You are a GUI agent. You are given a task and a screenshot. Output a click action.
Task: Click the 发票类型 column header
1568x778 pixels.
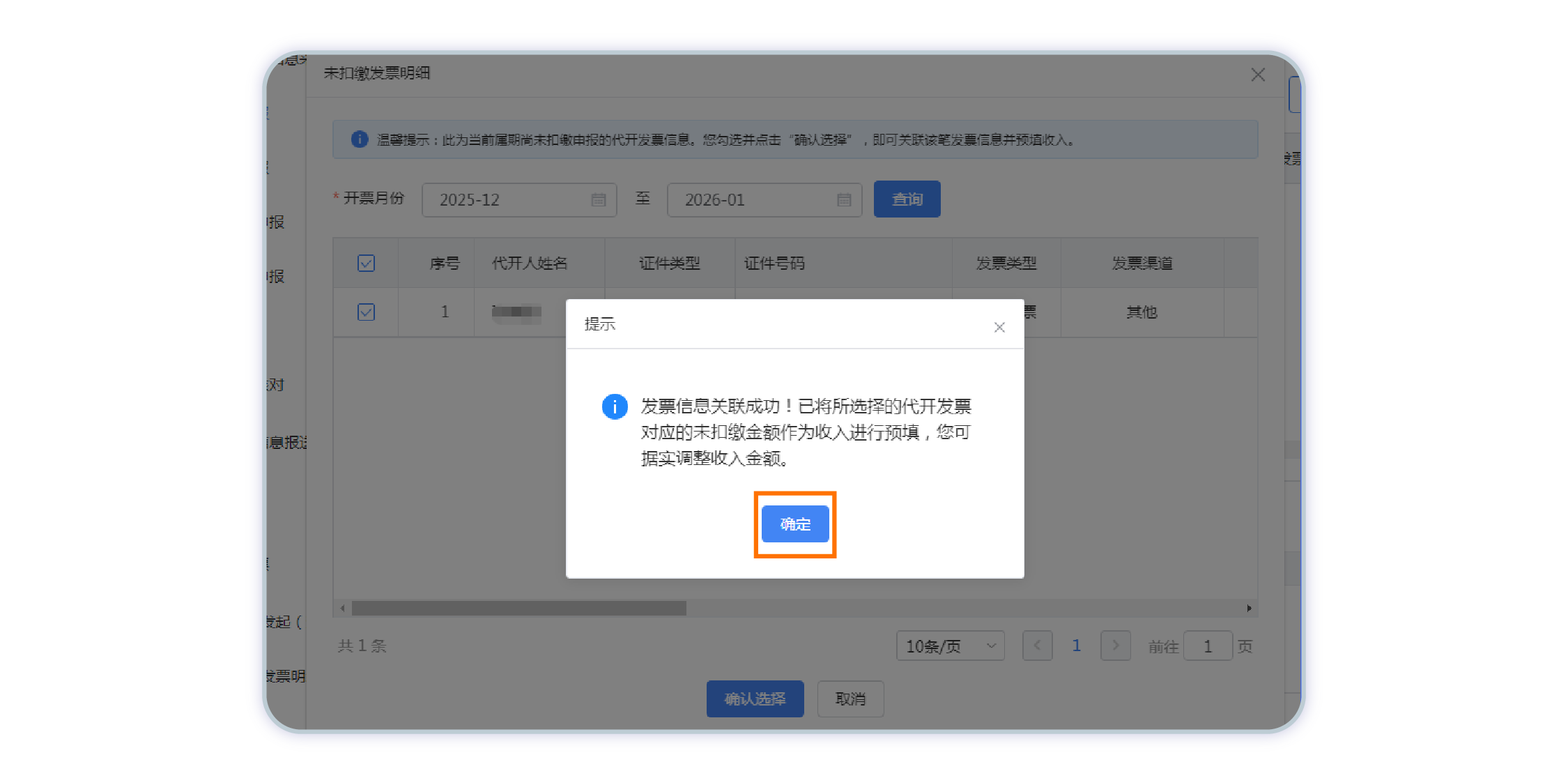coord(1006,264)
